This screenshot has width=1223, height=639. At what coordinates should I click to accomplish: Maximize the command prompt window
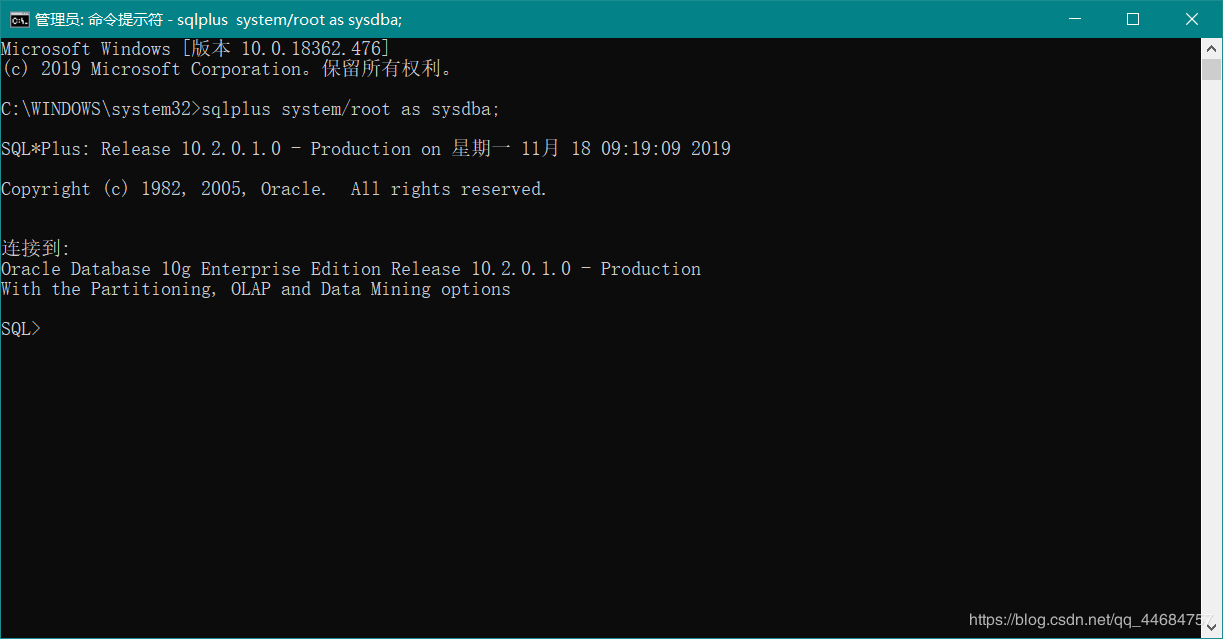[x=1133, y=19]
